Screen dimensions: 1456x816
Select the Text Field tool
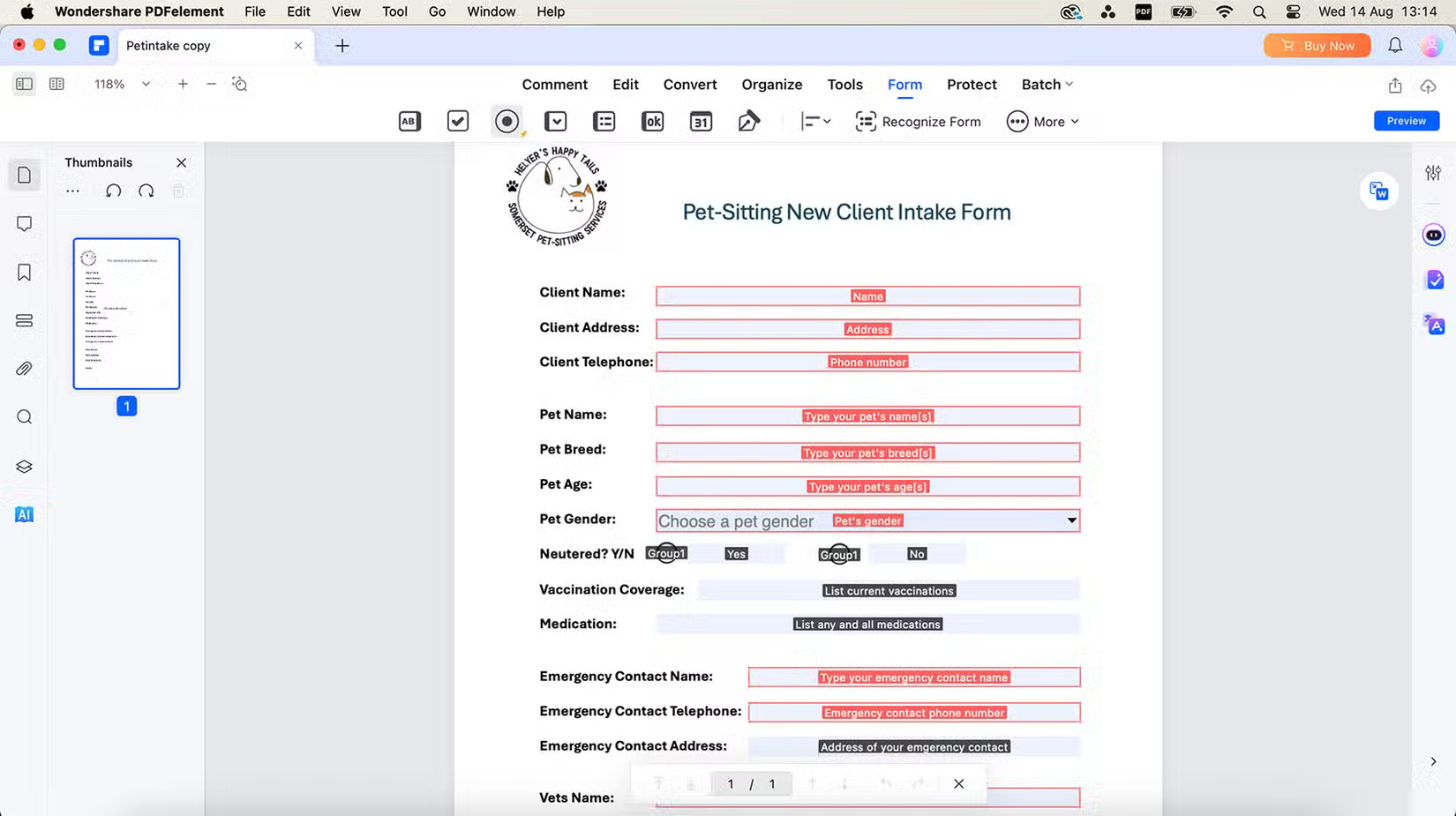pos(409,121)
